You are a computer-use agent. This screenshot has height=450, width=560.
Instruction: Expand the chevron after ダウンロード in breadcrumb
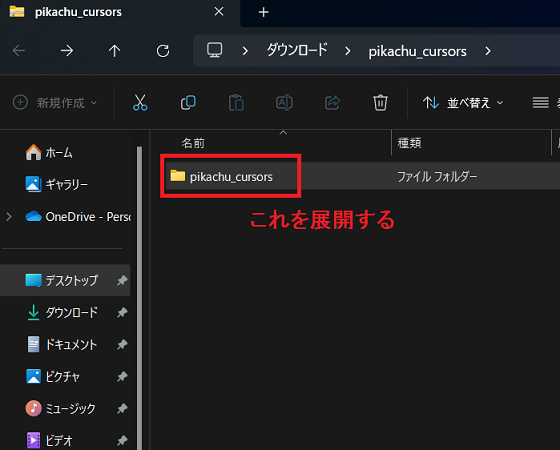click(348, 51)
